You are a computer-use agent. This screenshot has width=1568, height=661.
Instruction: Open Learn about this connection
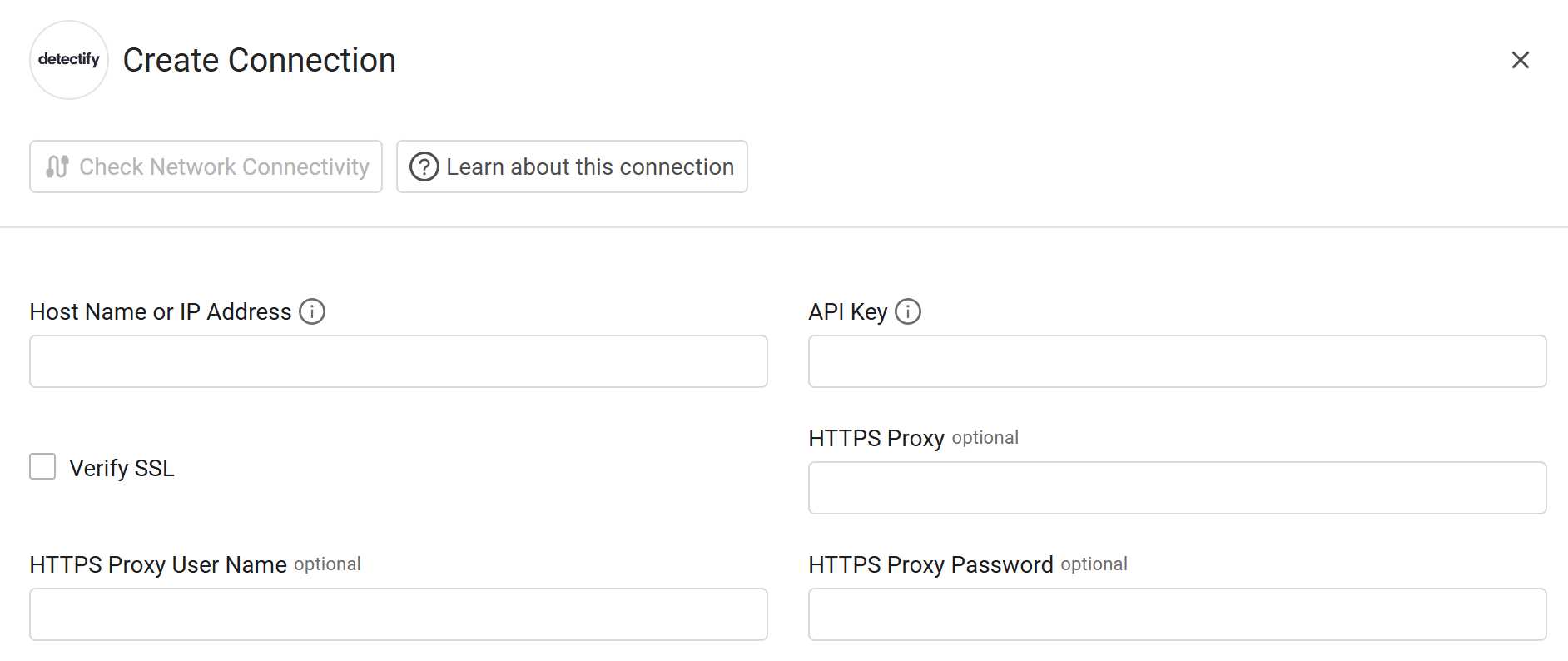coord(571,166)
